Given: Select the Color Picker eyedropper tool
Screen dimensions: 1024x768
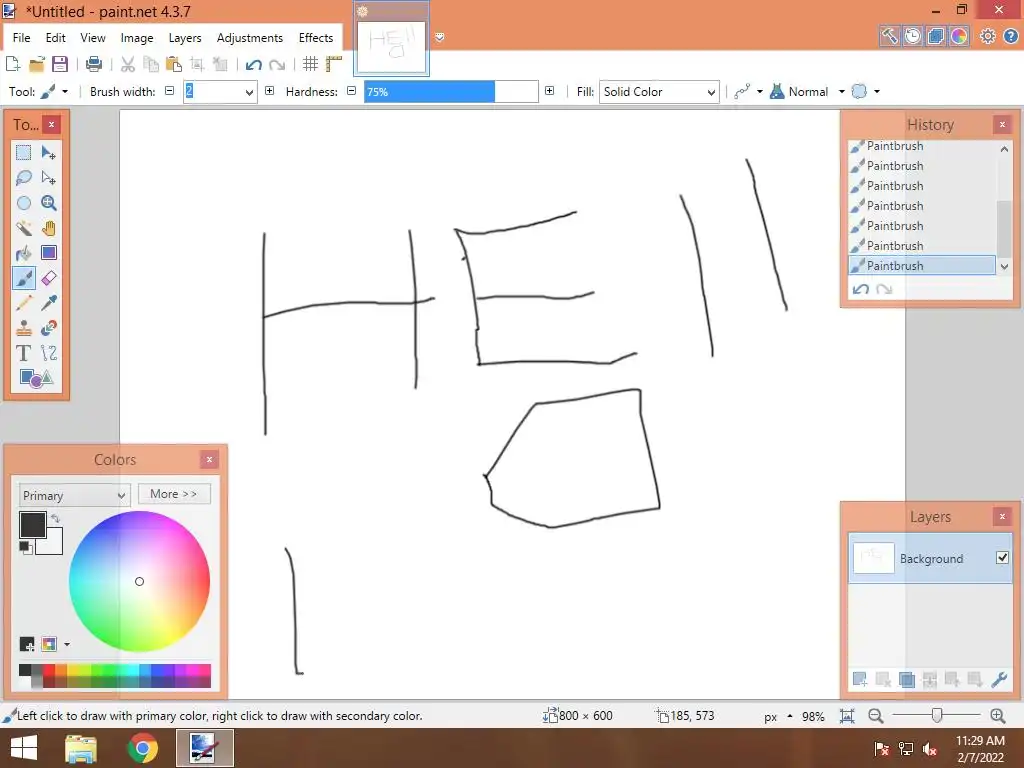Looking at the screenshot, I should [49, 303].
